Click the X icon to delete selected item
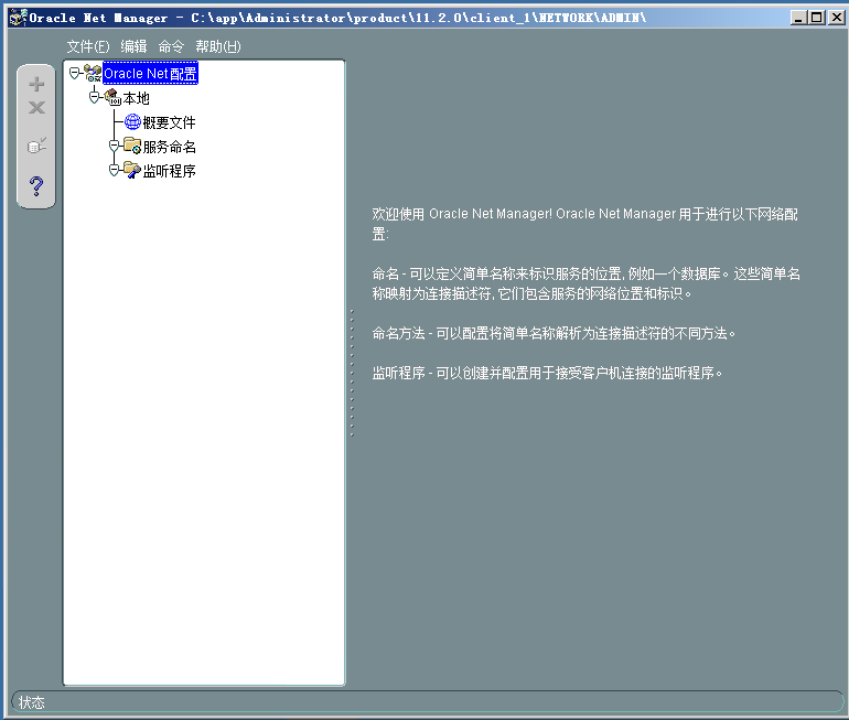Screen dimensions: 849x720 [x=36, y=107]
